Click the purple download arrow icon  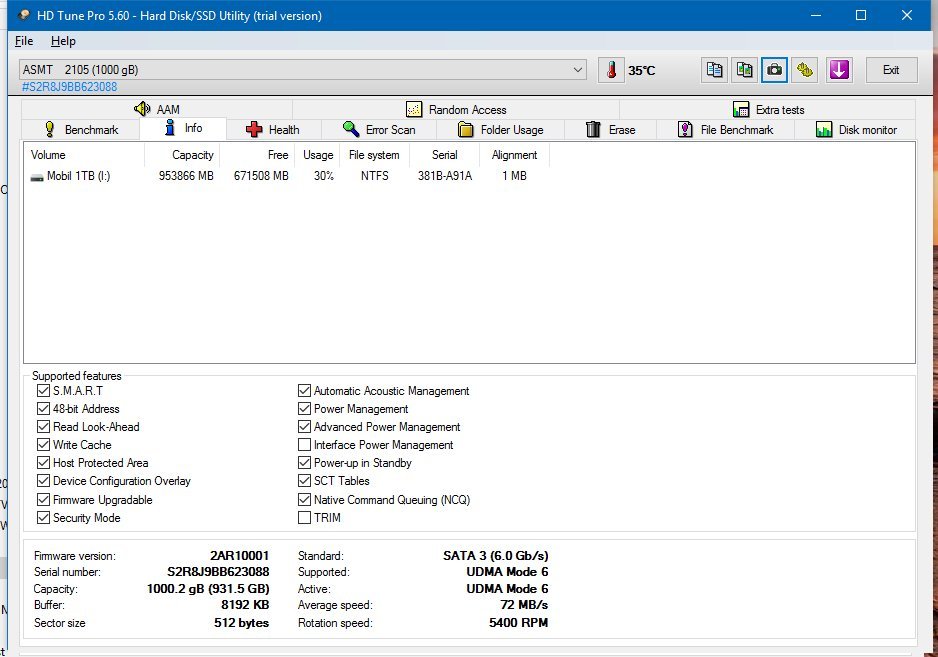(x=839, y=70)
